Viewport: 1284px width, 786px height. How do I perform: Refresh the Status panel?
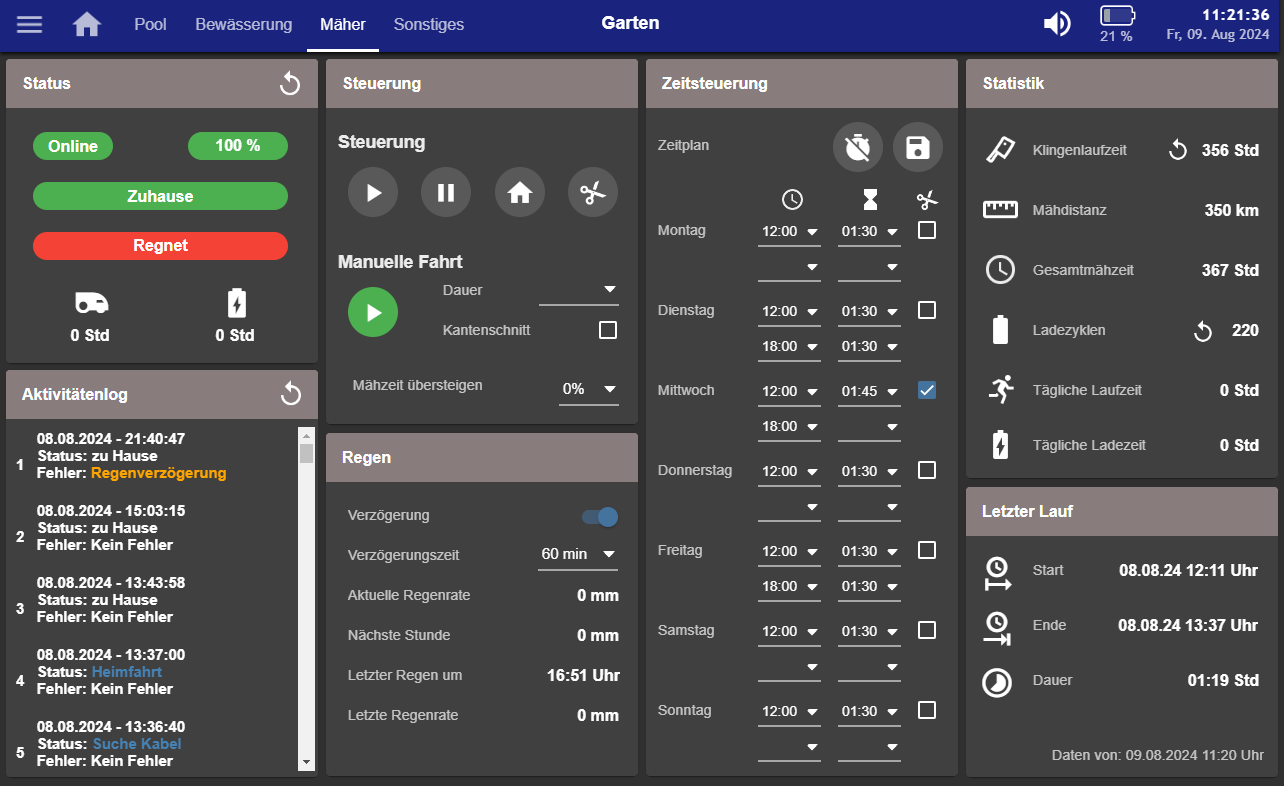pos(290,84)
